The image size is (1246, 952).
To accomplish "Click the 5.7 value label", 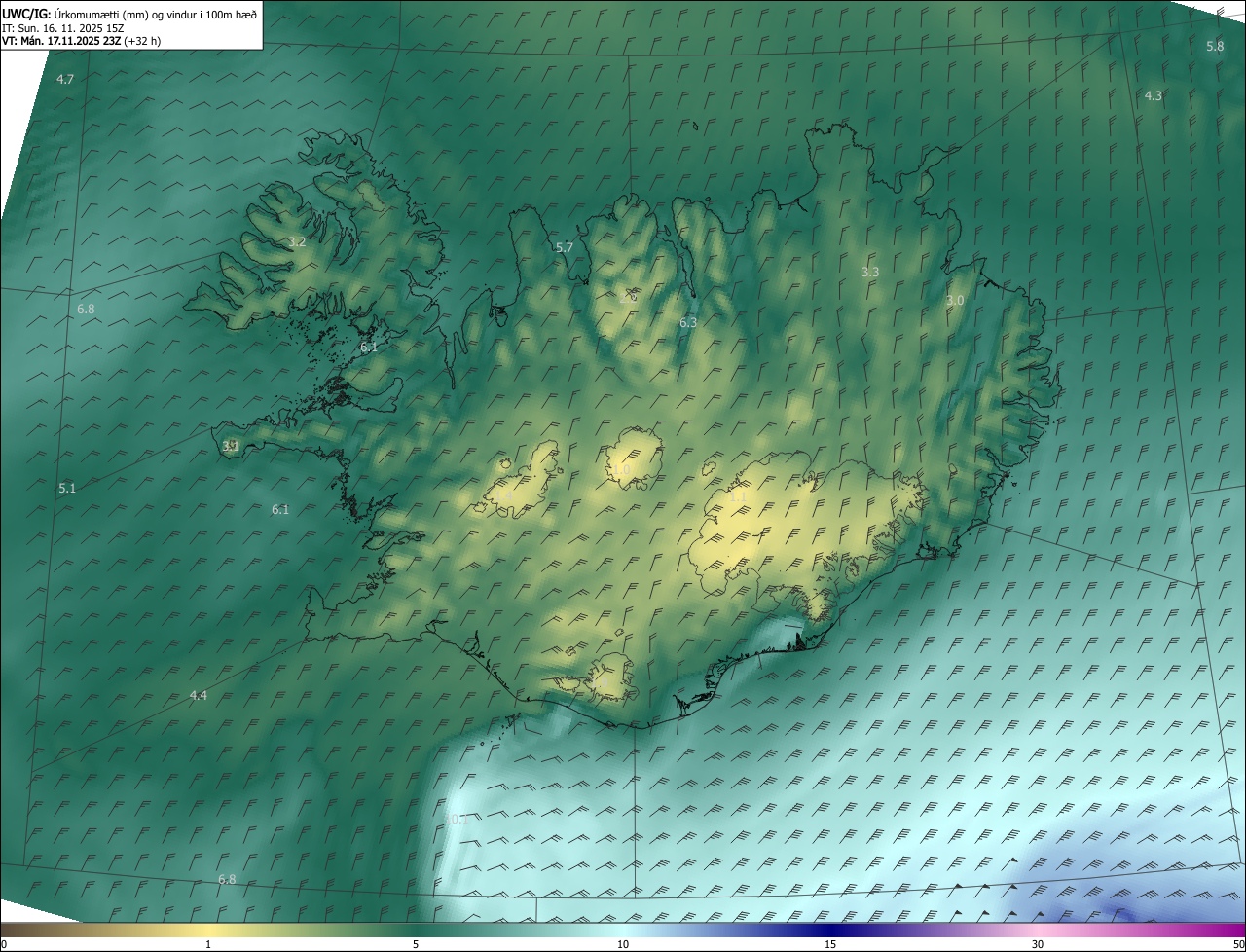I will coord(564,247).
